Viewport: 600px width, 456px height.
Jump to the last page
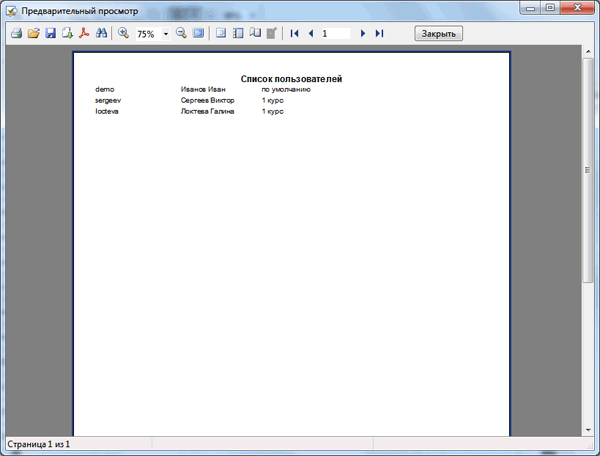[379, 34]
